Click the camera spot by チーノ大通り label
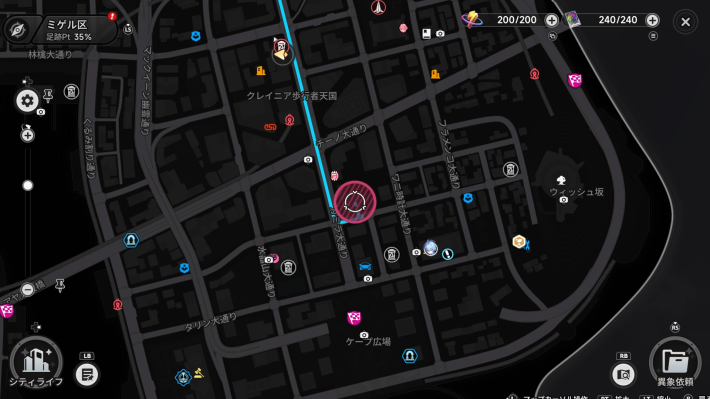 coord(308,159)
